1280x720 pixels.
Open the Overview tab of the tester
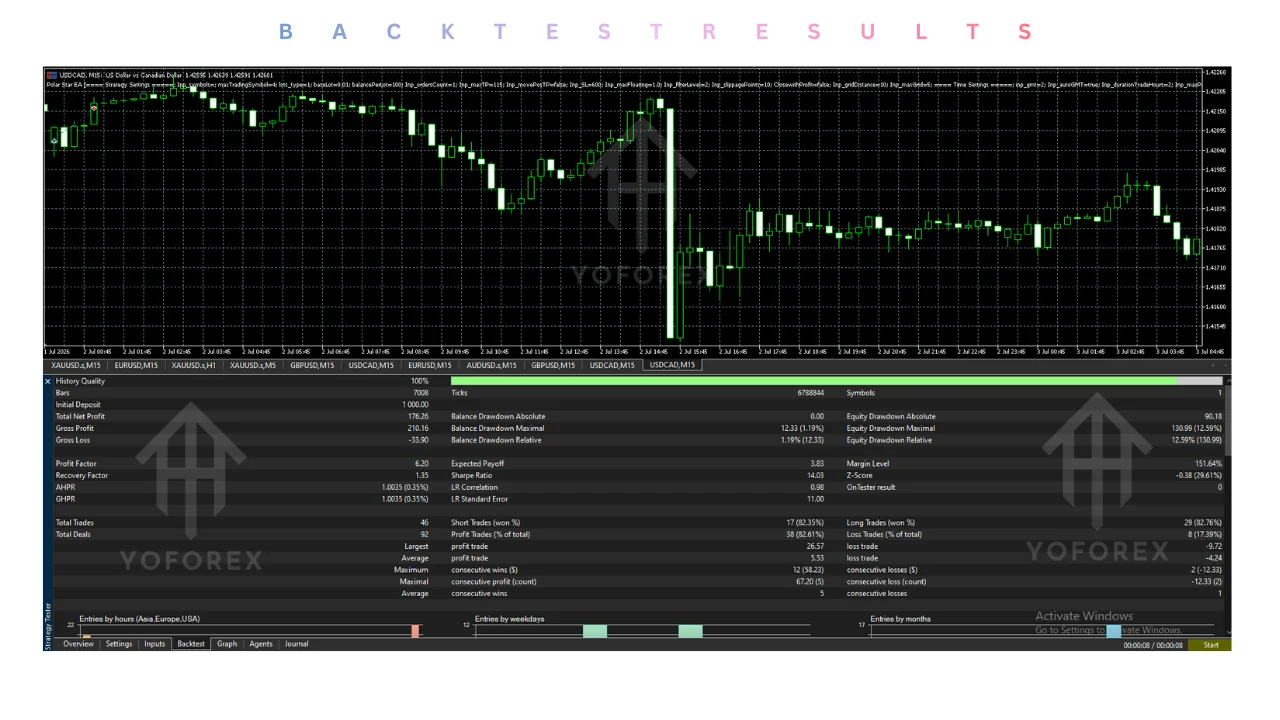[78, 644]
